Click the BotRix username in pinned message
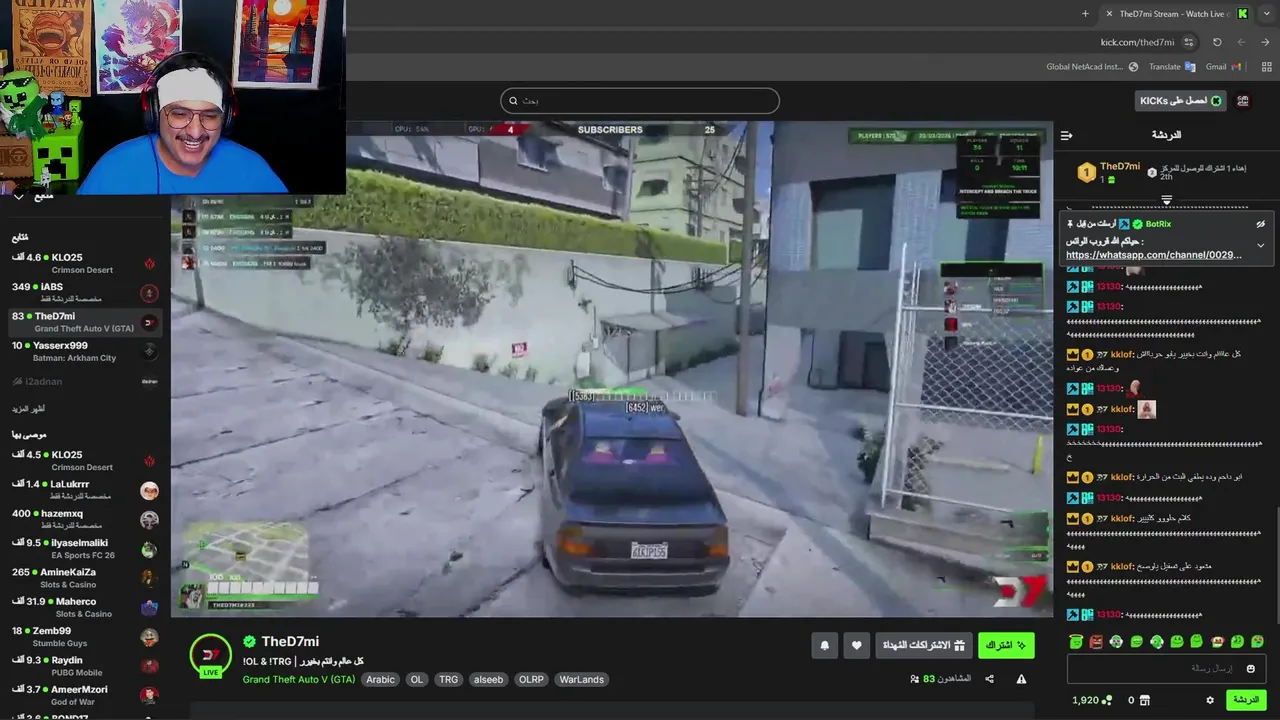This screenshot has width=1280, height=720. pos(1158,224)
